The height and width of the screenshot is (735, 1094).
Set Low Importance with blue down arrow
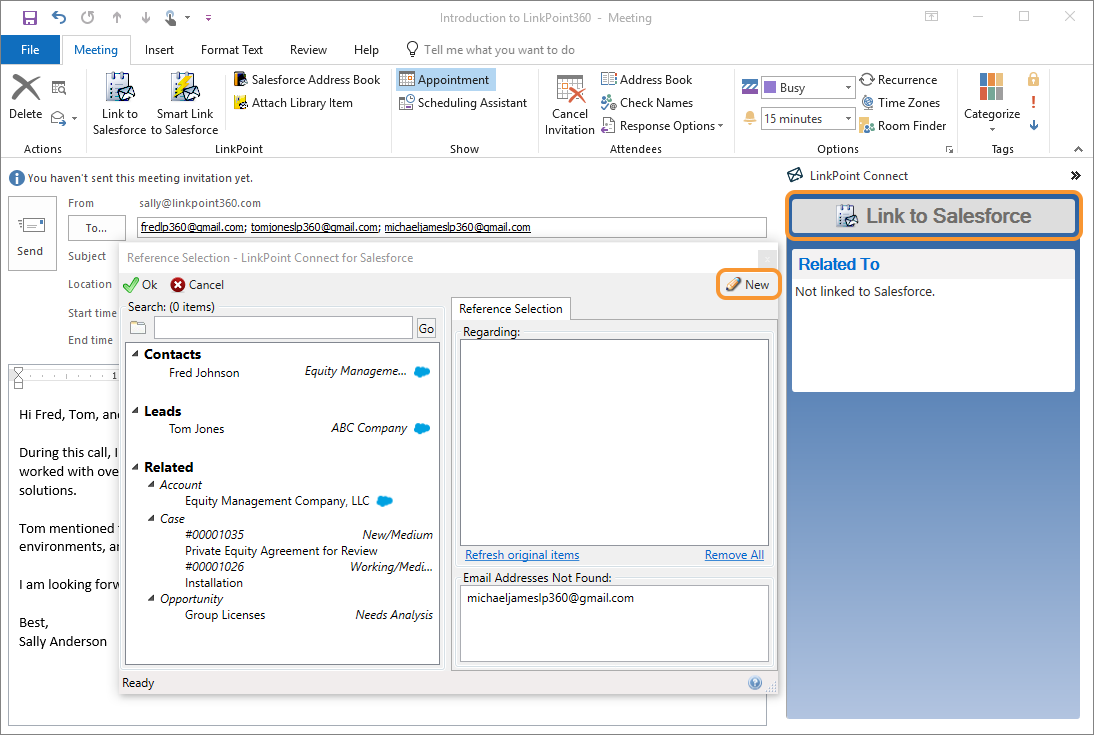click(x=1033, y=125)
